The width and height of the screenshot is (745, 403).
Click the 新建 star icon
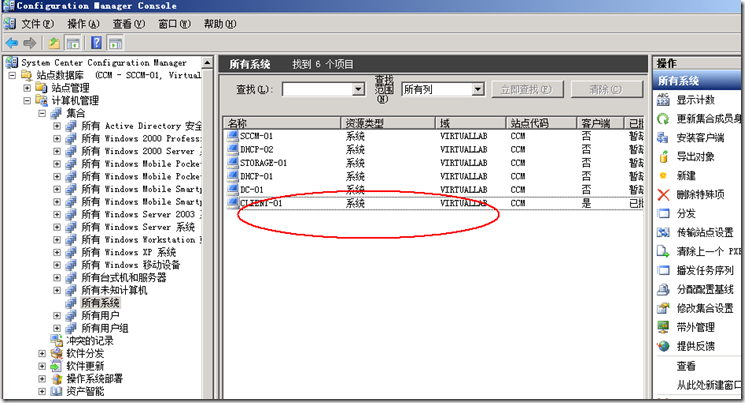point(663,175)
